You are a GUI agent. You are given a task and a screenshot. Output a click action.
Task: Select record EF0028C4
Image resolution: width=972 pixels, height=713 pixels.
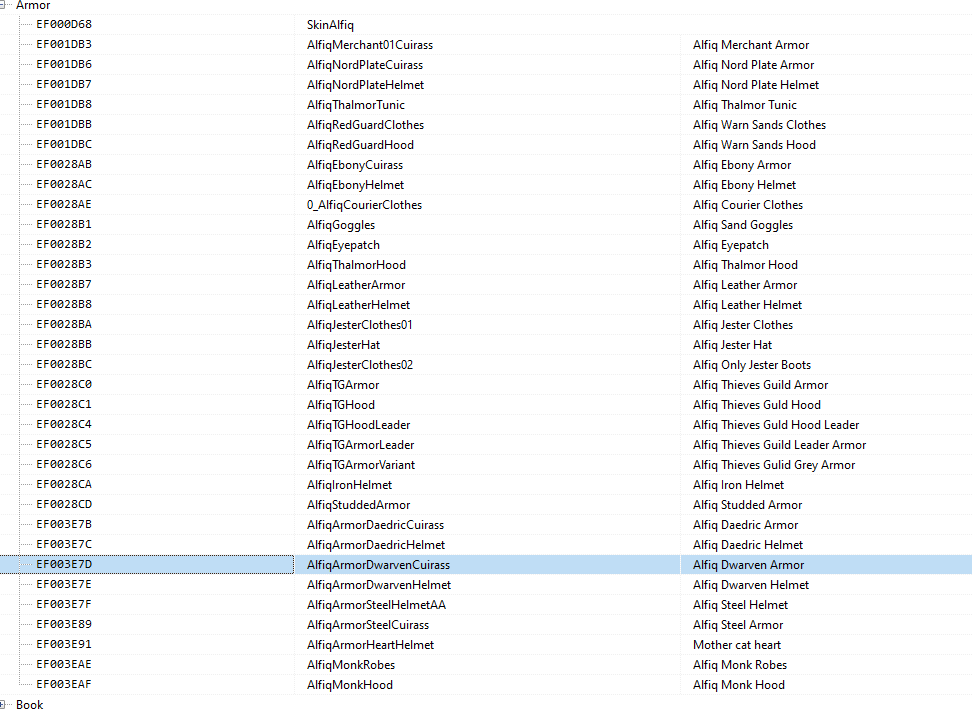[64, 424]
